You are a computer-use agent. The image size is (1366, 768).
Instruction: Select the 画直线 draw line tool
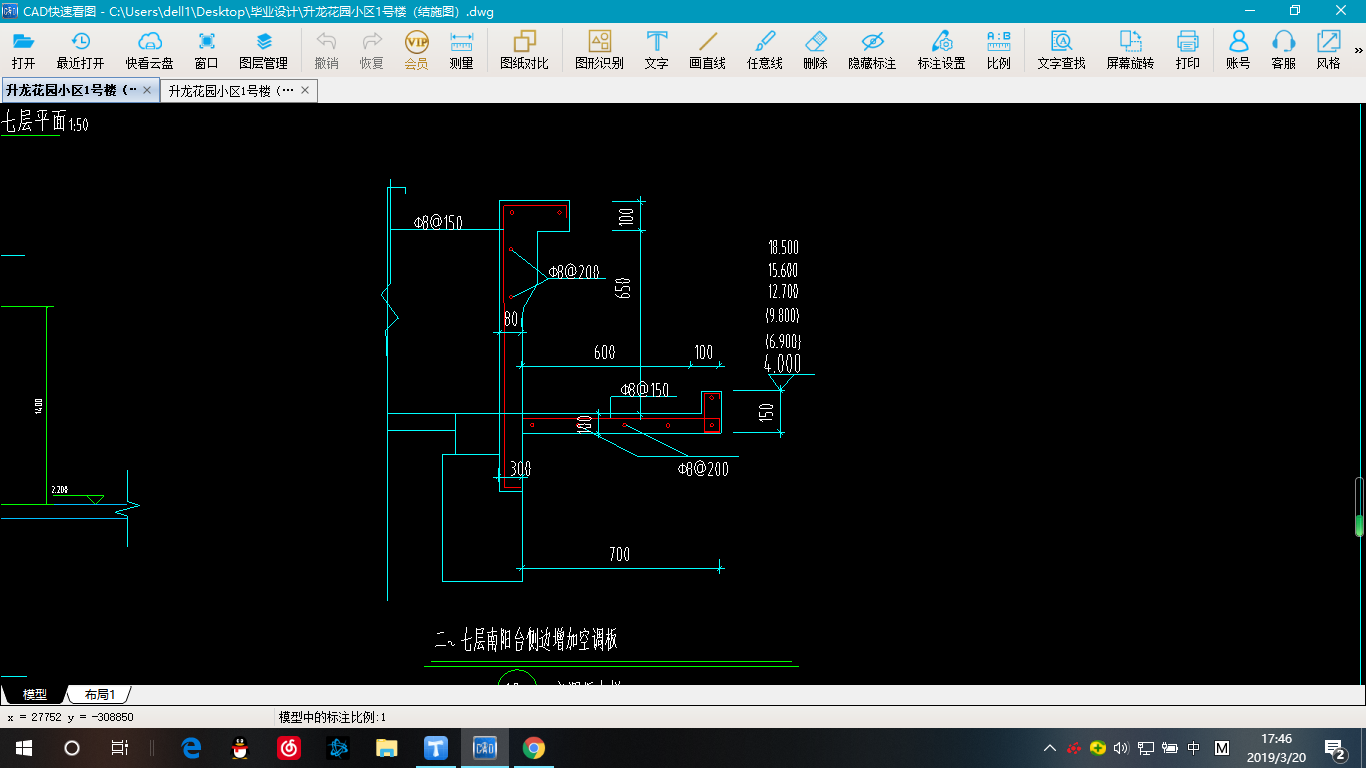(708, 50)
